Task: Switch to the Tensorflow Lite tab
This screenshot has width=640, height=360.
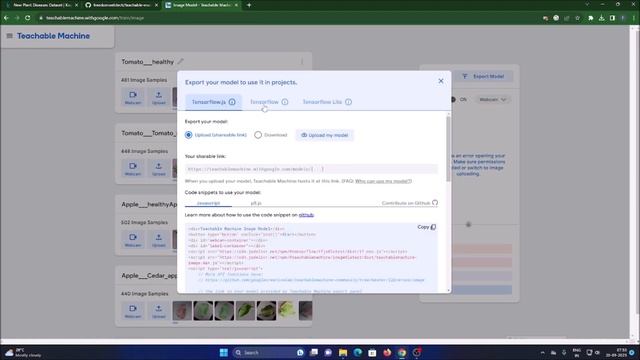Action: (322, 102)
